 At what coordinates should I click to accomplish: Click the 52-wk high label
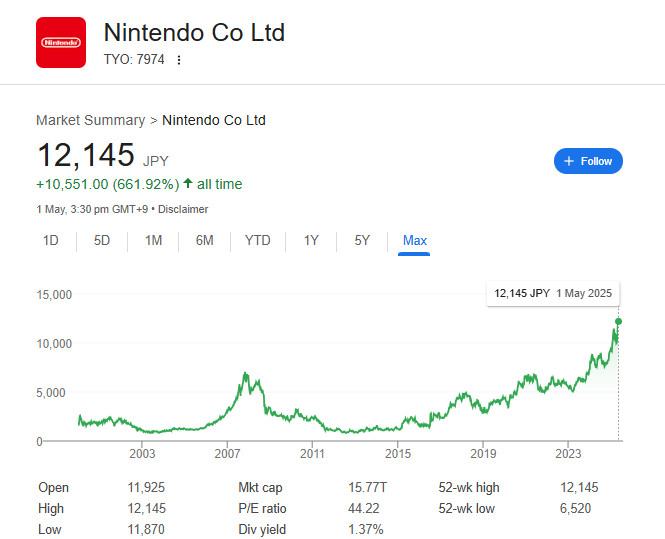[468, 487]
